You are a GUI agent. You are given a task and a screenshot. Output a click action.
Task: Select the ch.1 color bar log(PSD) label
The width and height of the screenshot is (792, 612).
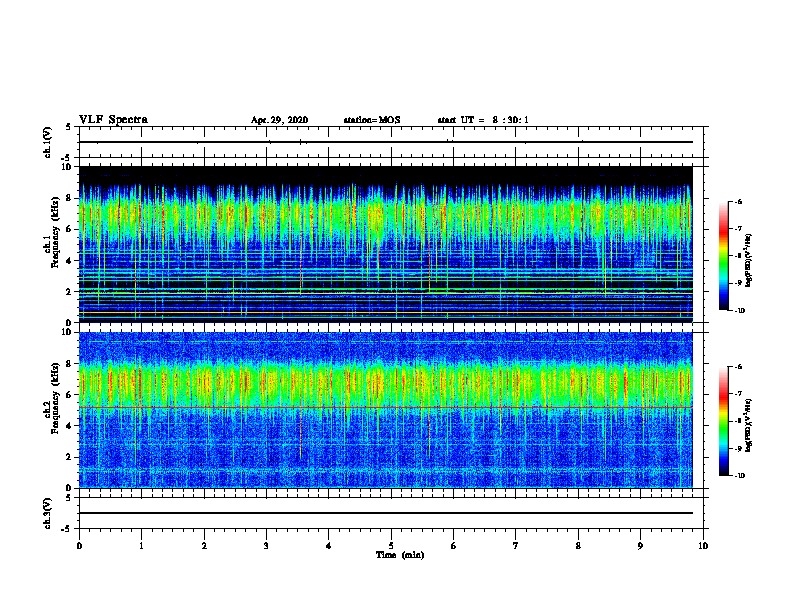pyautogui.click(x=748, y=260)
